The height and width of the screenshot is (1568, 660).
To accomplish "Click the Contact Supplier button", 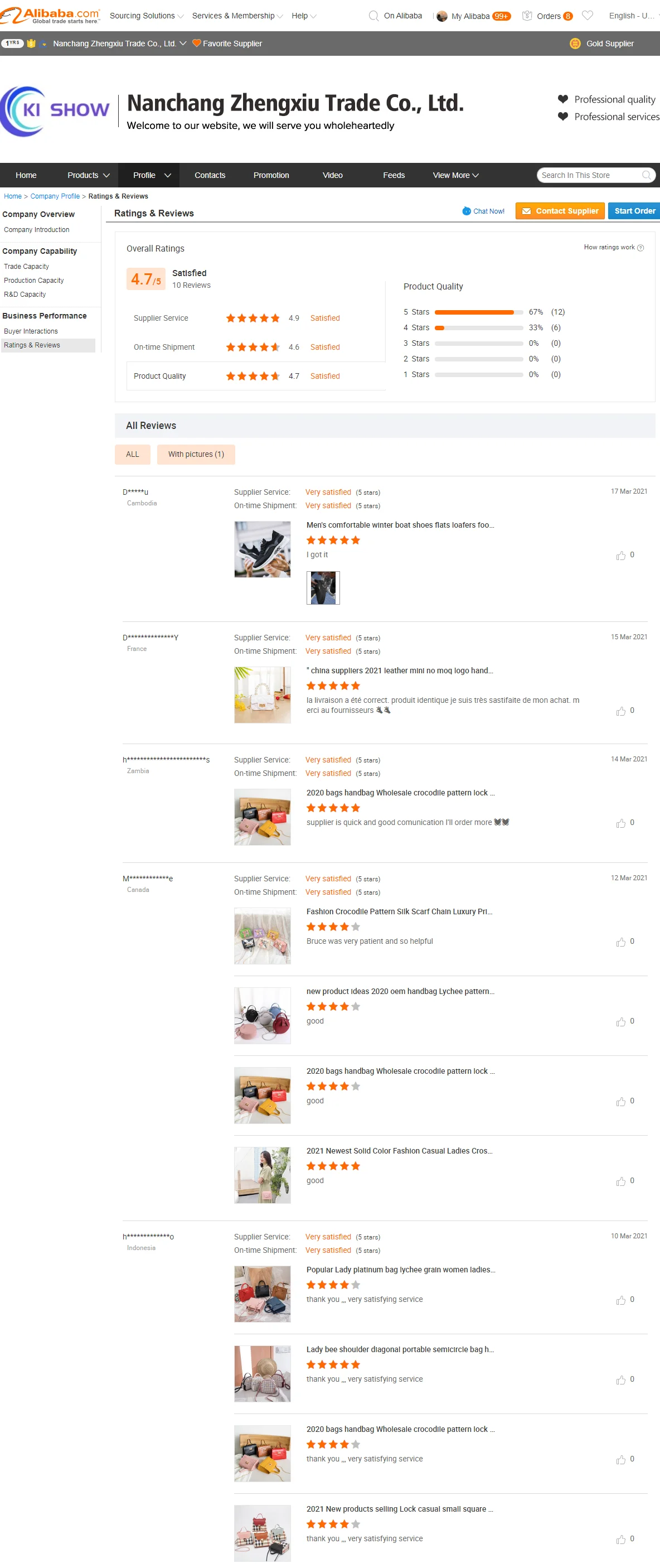I will [x=560, y=211].
